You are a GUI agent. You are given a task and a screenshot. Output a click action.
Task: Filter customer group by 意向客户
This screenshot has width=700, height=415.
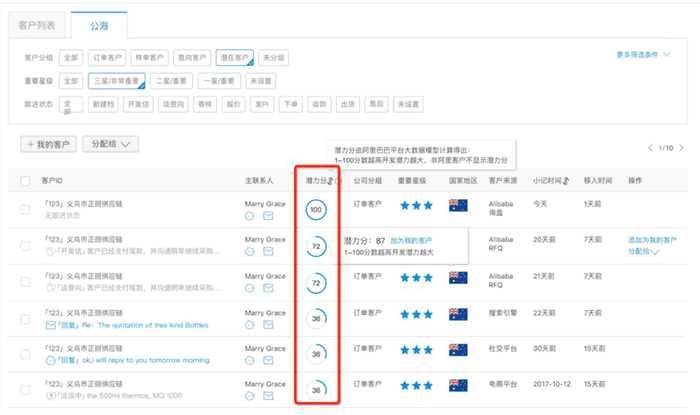tap(192, 58)
